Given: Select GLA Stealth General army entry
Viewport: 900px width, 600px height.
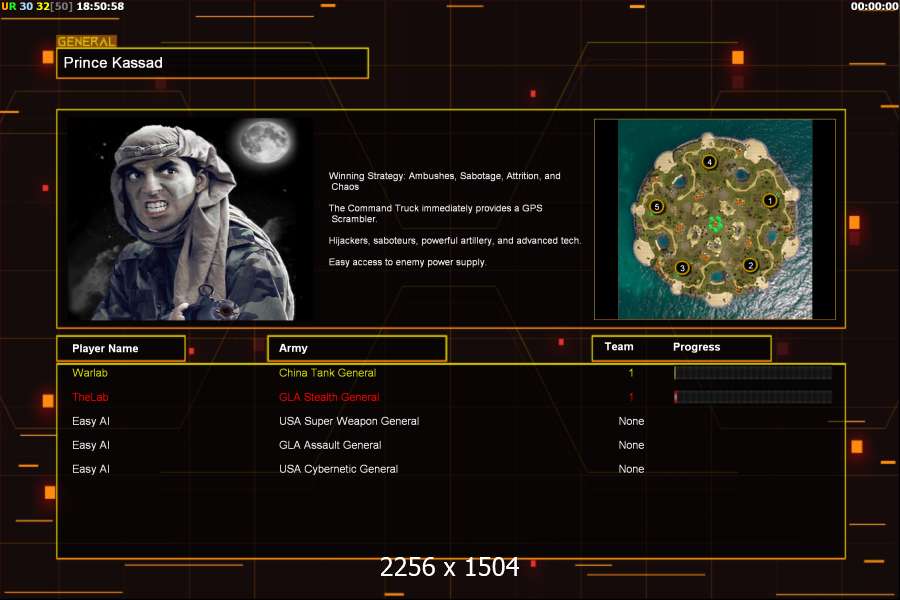Looking at the screenshot, I should tap(329, 397).
